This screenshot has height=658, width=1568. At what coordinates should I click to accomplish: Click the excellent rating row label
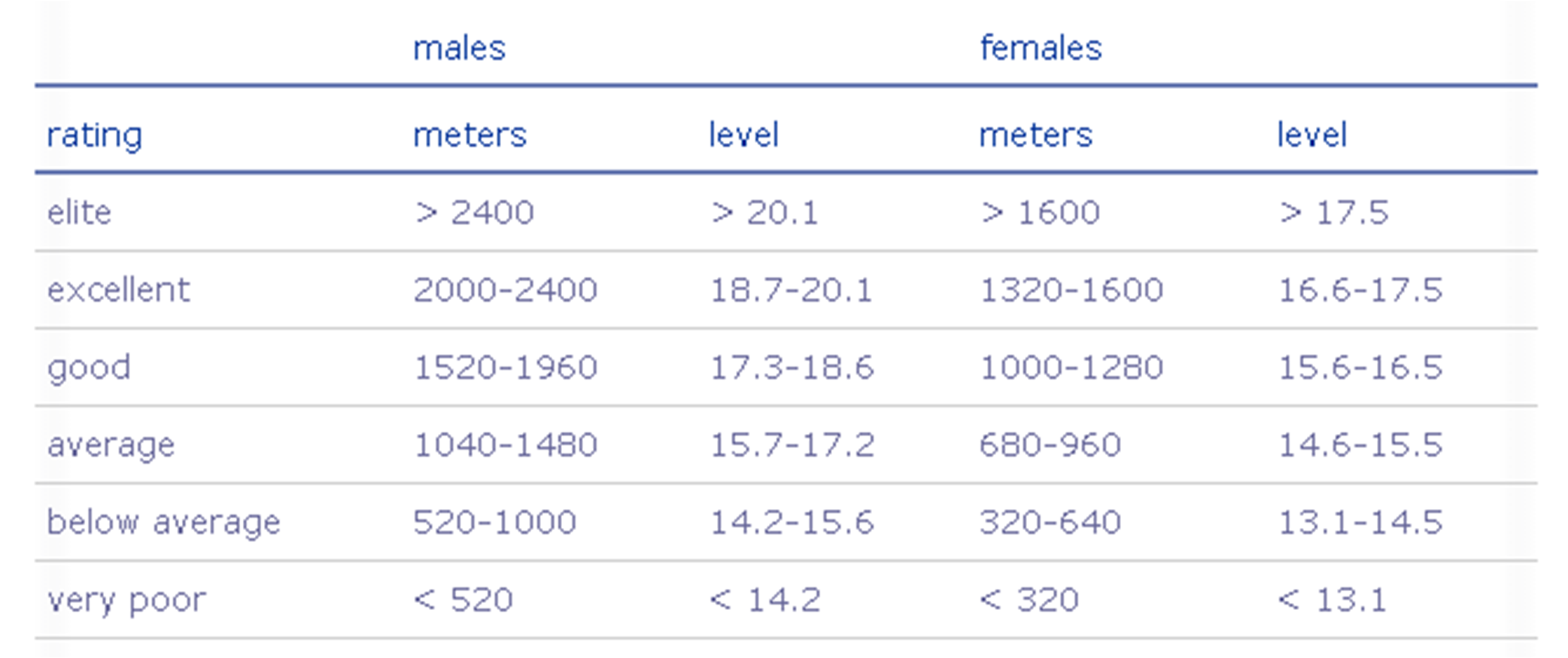pyautogui.click(x=118, y=290)
